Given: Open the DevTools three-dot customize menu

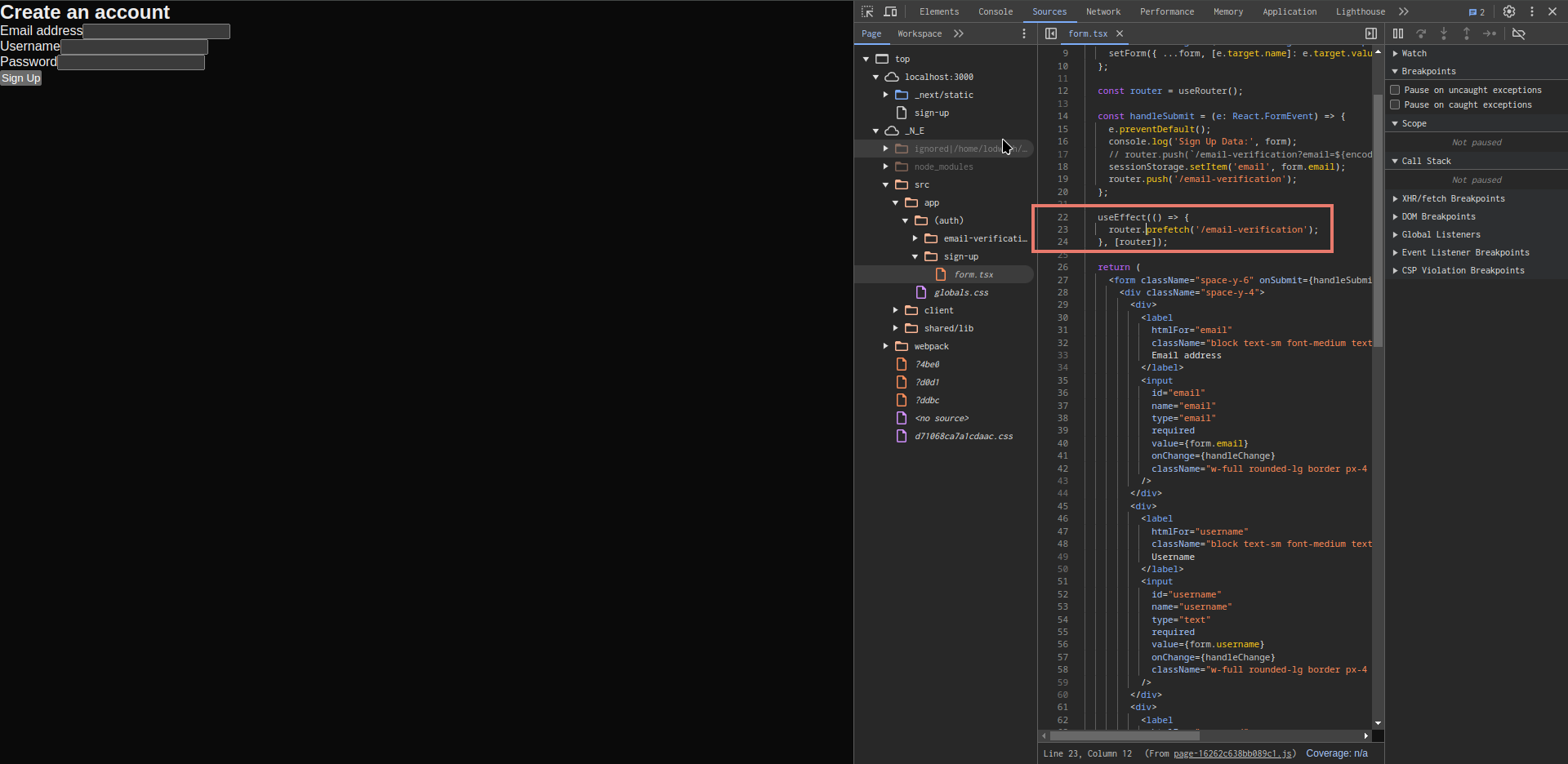Looking at the screenshot, I should pyautogui.click(x=1532, y=11).
